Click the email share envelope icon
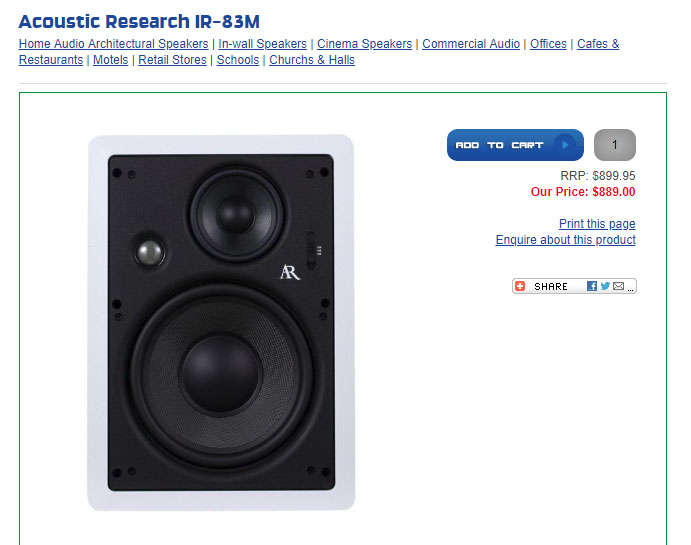 (x=618, y=286)
